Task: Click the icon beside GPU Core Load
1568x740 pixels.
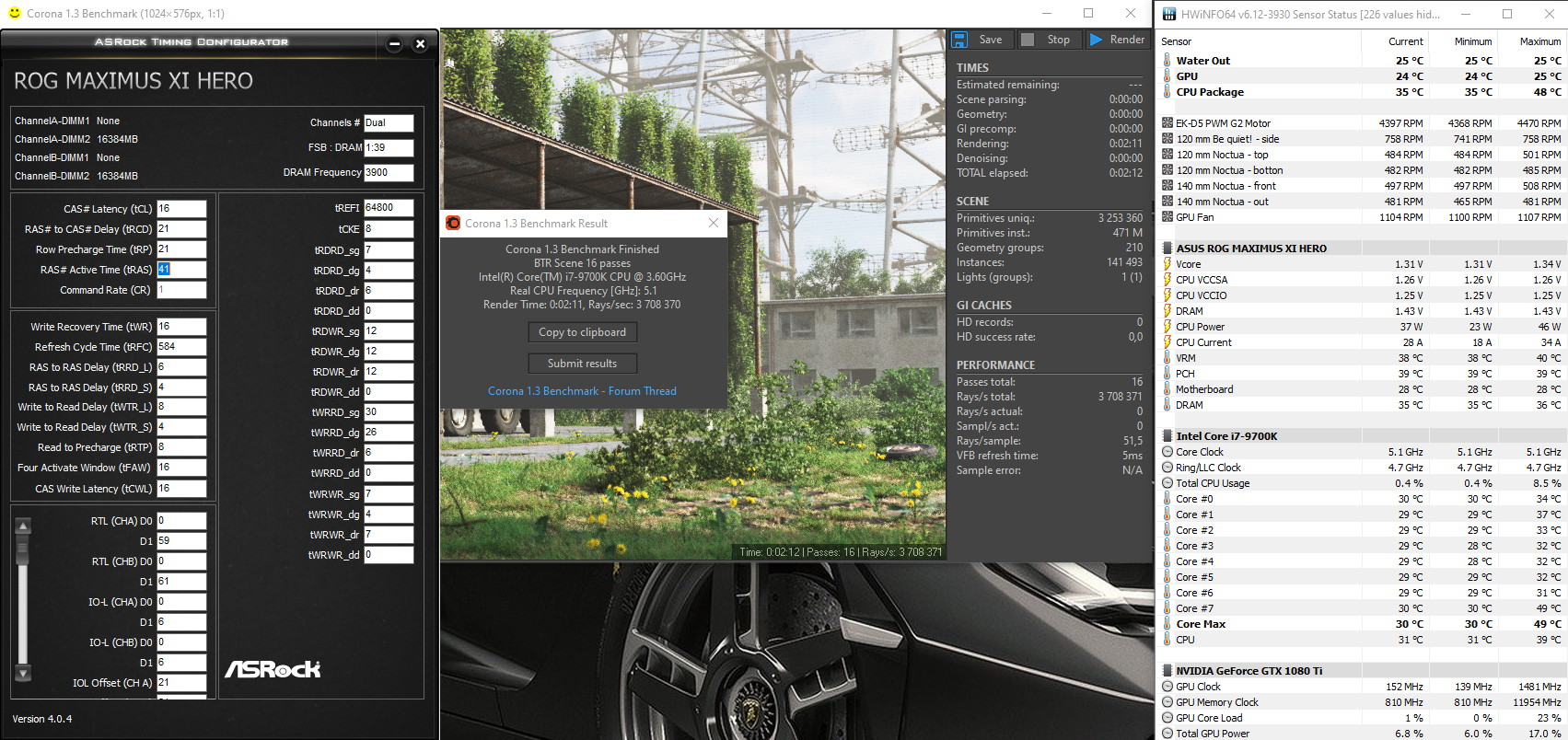Action: pyautogui.click(x=1167, y=718)
